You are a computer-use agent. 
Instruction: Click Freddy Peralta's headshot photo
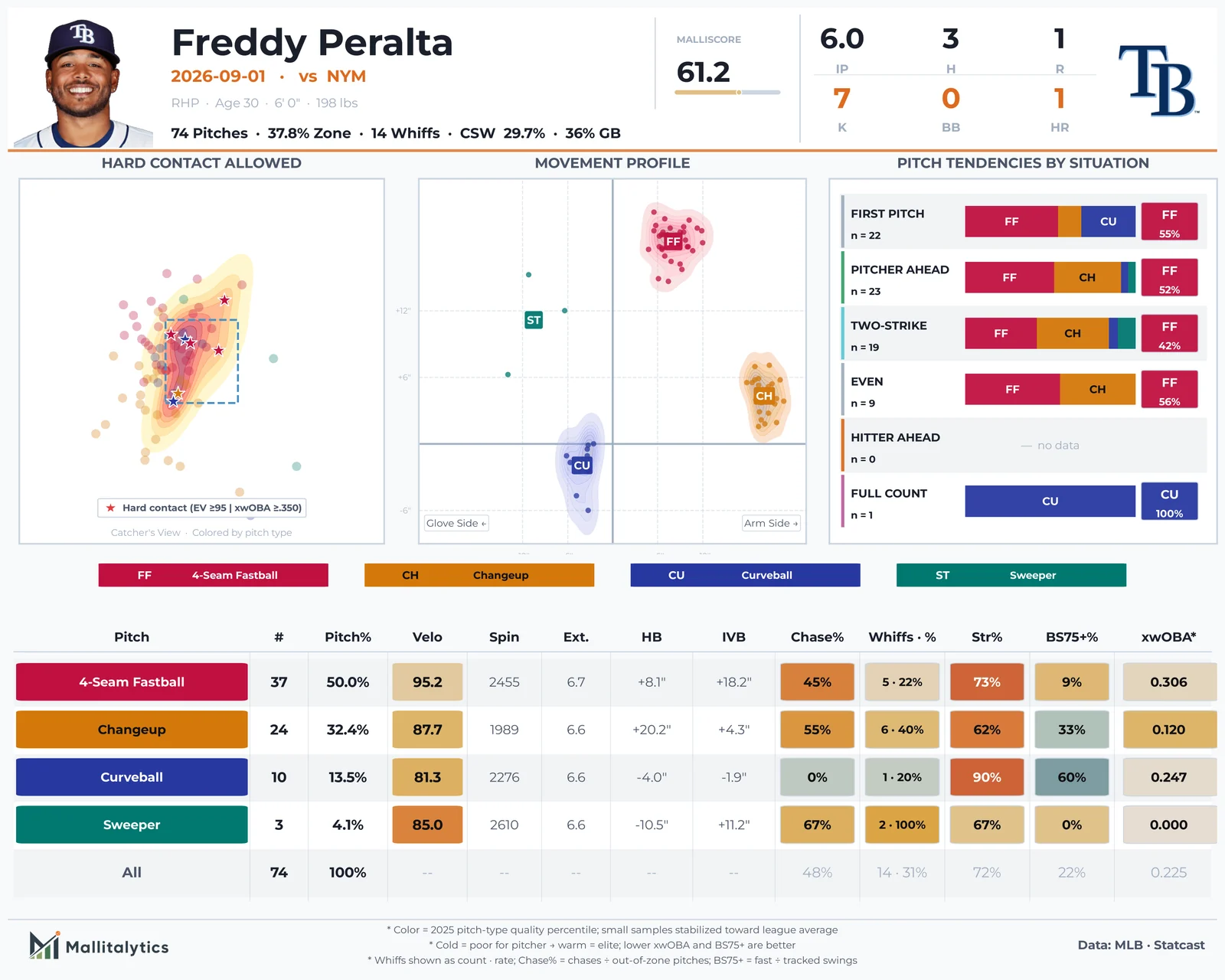pos(83,83)
